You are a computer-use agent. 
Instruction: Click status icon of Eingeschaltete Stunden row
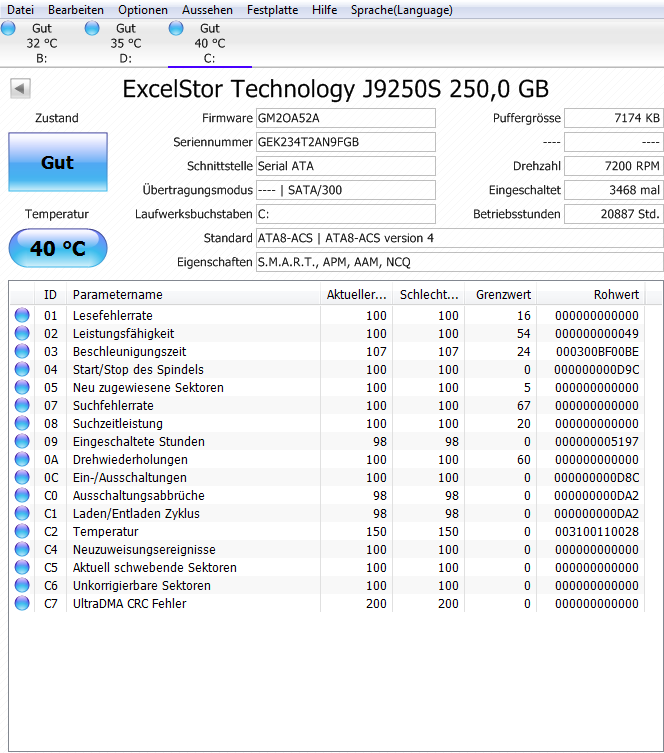point(22,441)
